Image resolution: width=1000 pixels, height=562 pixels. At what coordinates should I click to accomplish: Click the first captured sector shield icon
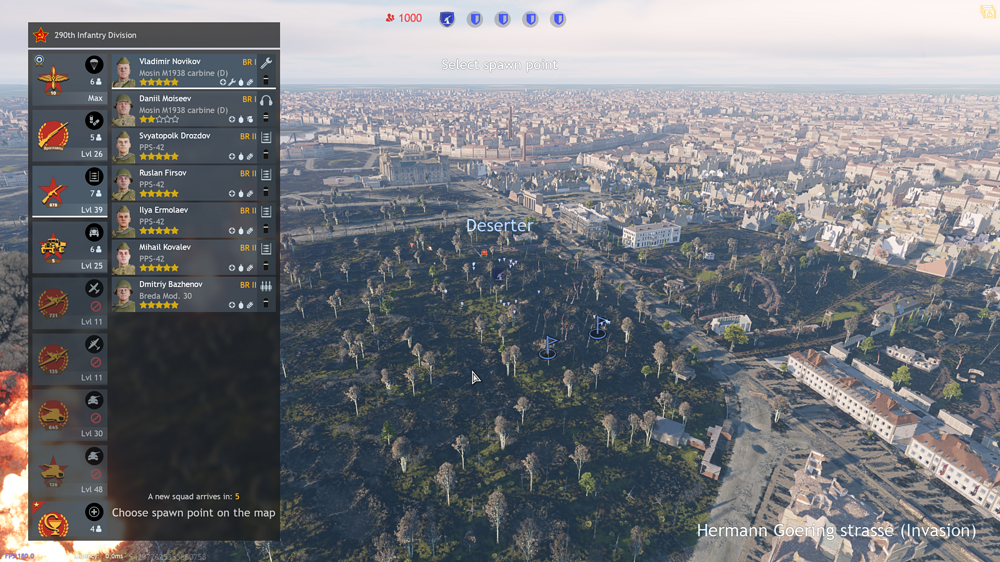447,19
